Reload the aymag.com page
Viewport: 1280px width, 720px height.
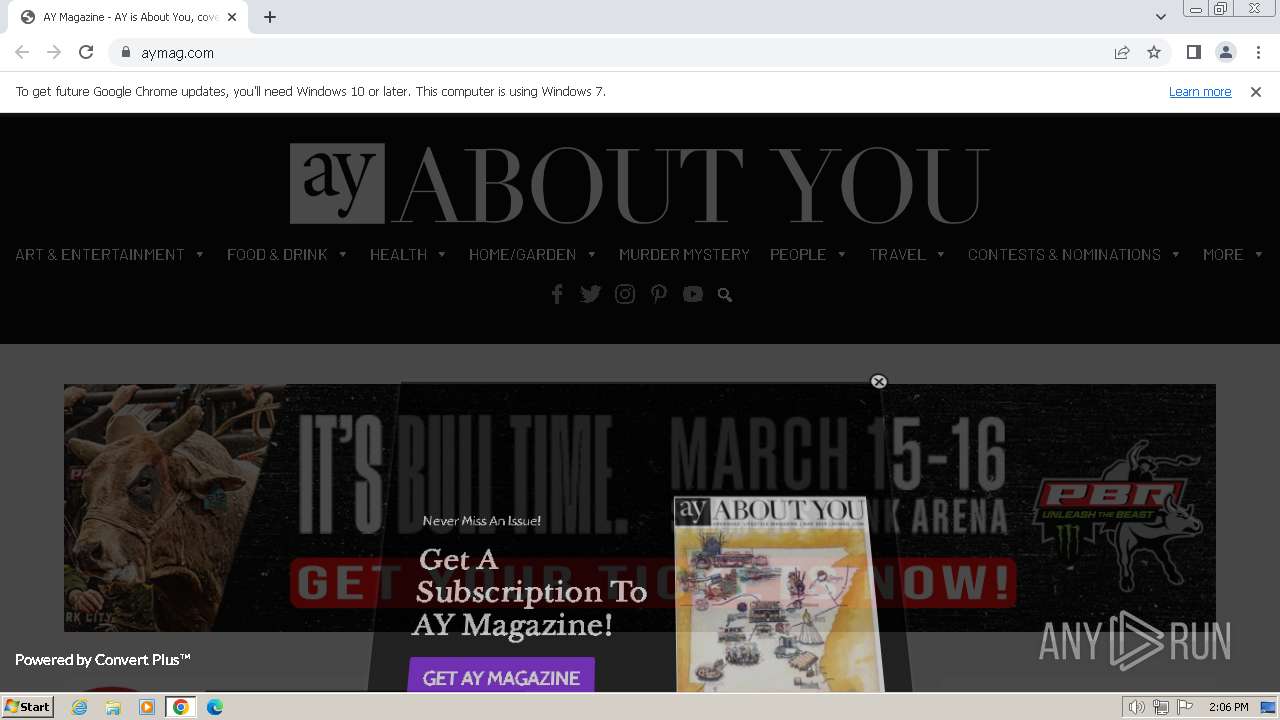pyautogui.click(x=86, y=52)
